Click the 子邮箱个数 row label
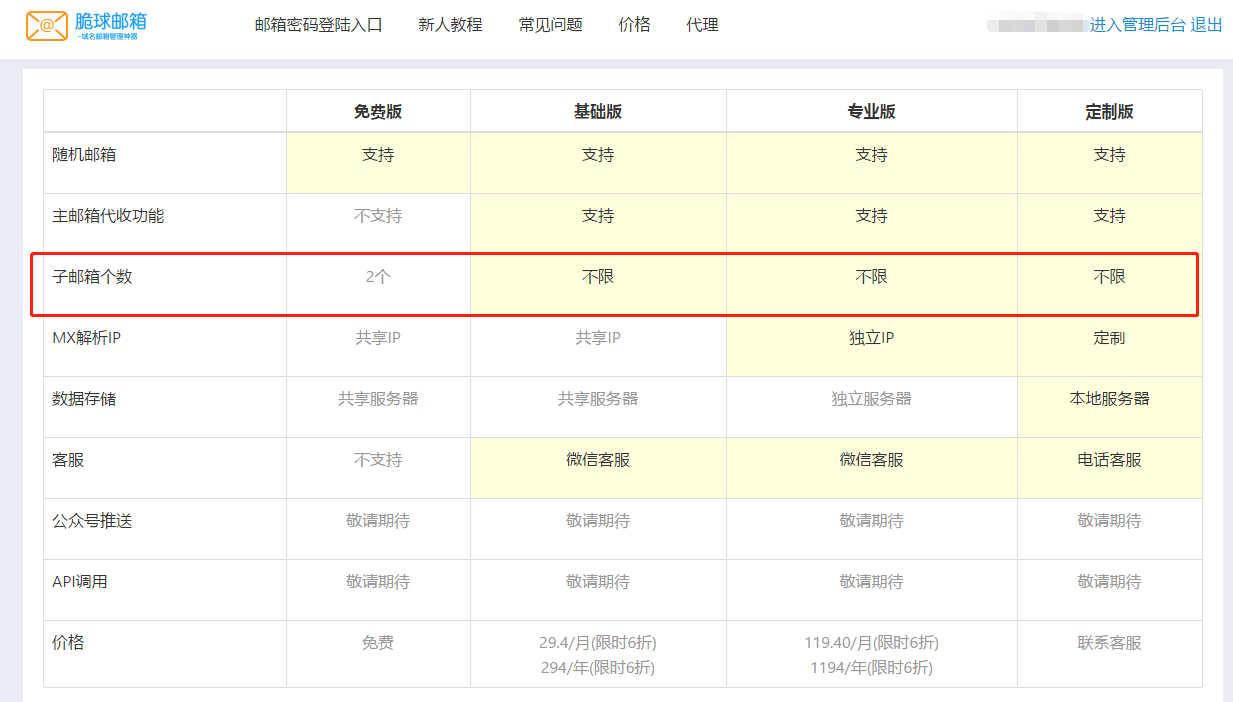 tap(92, 277)
